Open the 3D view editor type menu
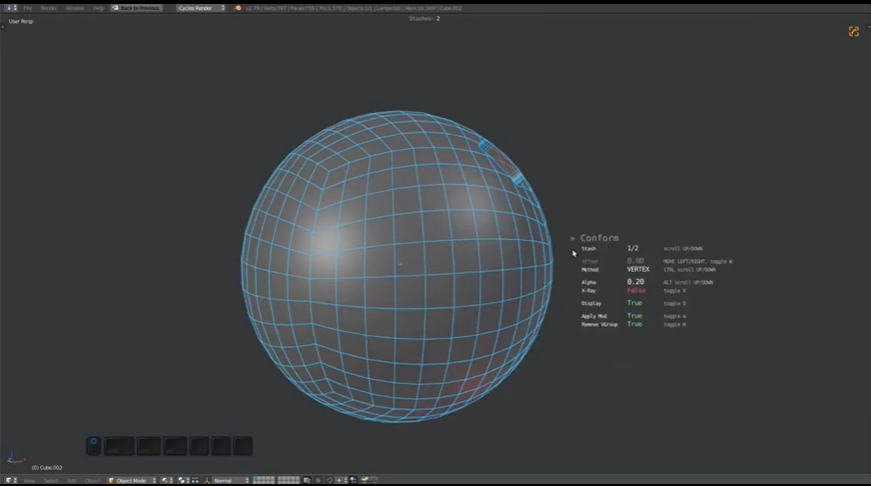871x486 pixels. pyautogui.click(x=10, y=480)
